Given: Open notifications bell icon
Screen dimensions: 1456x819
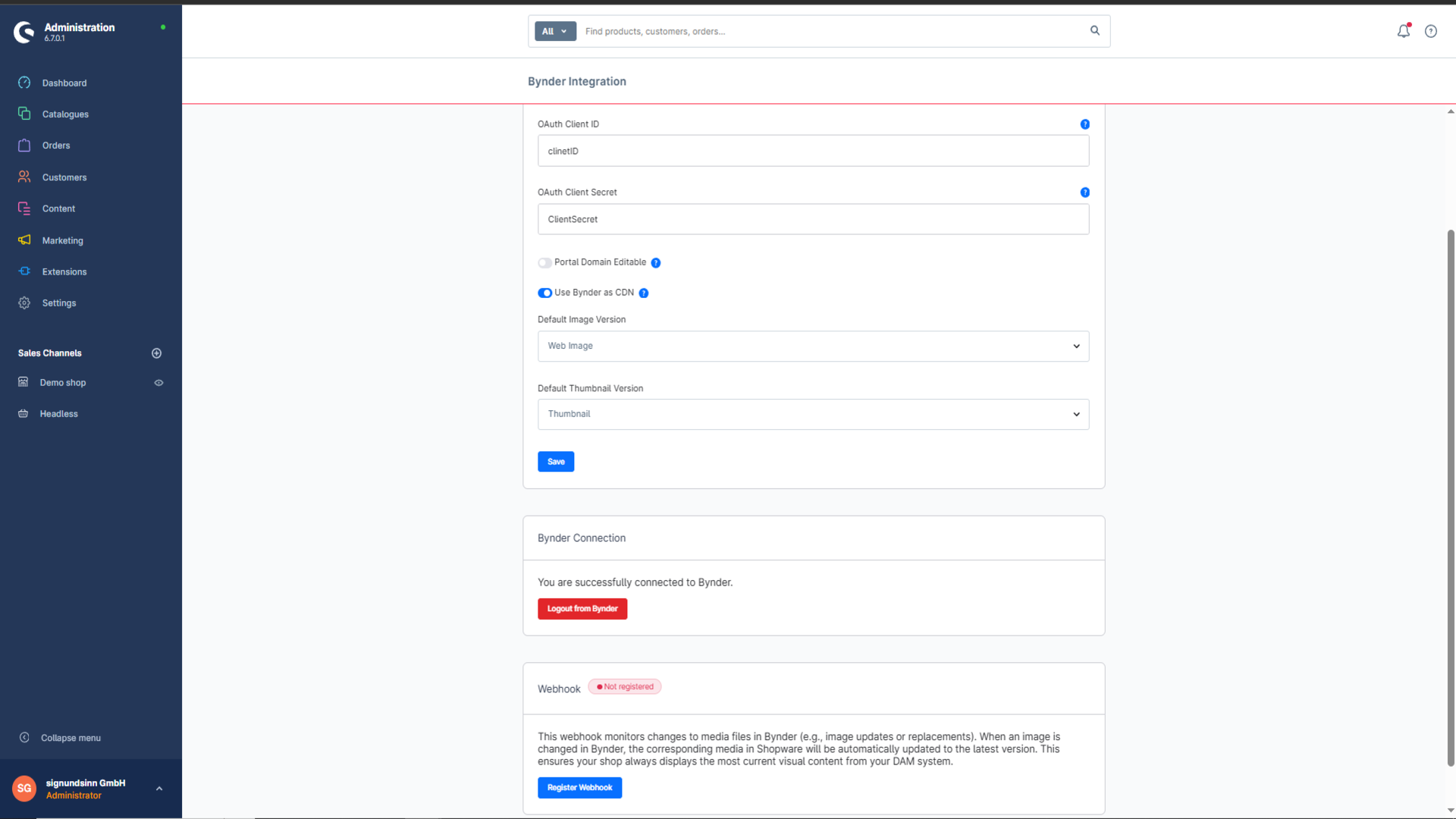Looking at the screenshot, I should 1404,31.
